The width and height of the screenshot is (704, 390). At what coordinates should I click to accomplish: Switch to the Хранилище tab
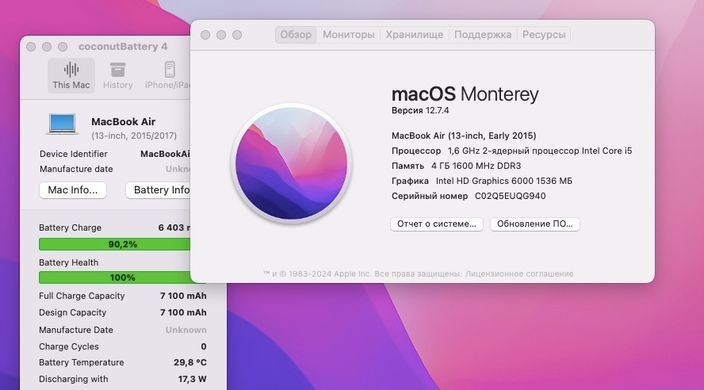[x=414, y=35]
